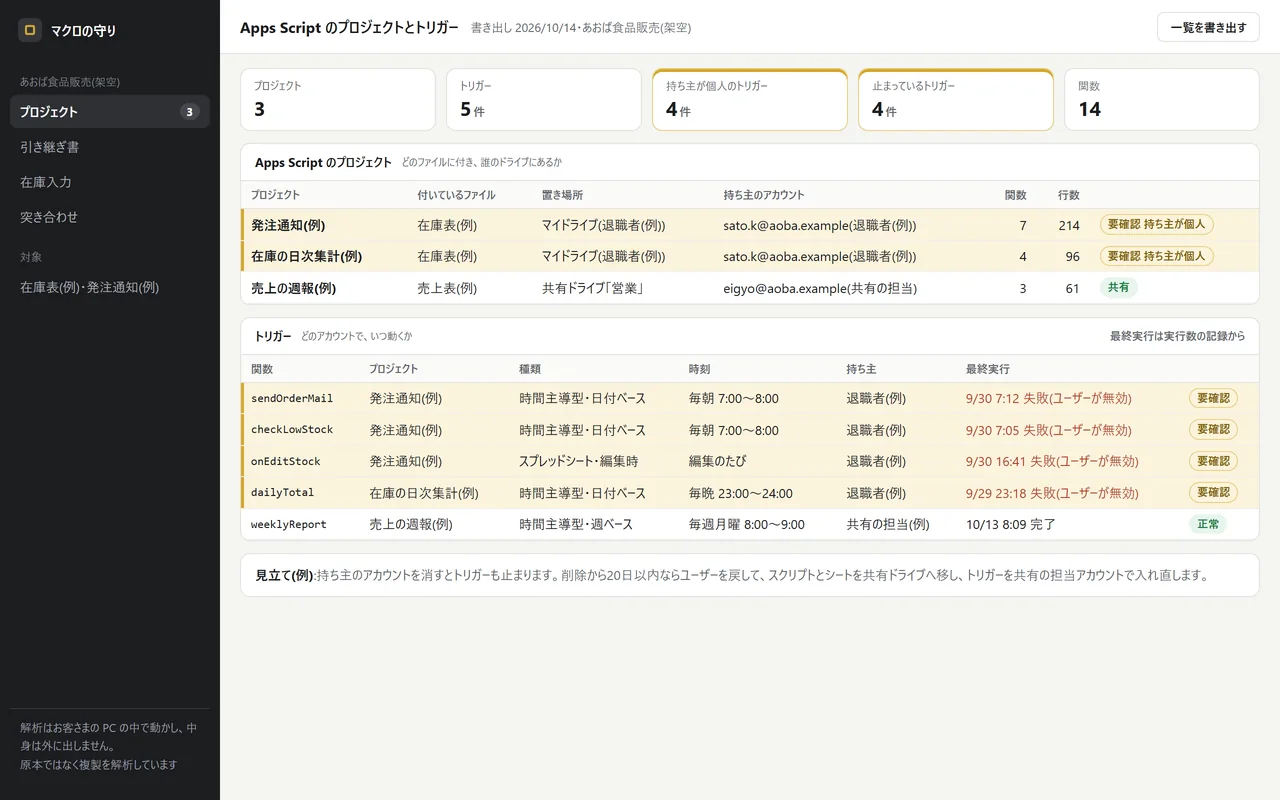Screen dimensions: 1280x800
Task: Open the プロジェクト sidebar item
Action: (110, 112)
